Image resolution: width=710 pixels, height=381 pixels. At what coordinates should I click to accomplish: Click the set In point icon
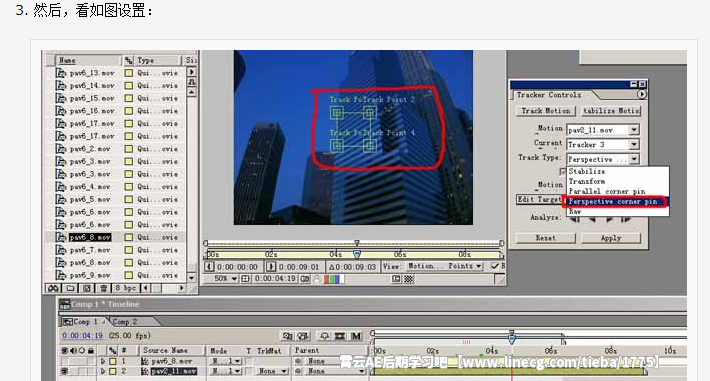(209, 266)
